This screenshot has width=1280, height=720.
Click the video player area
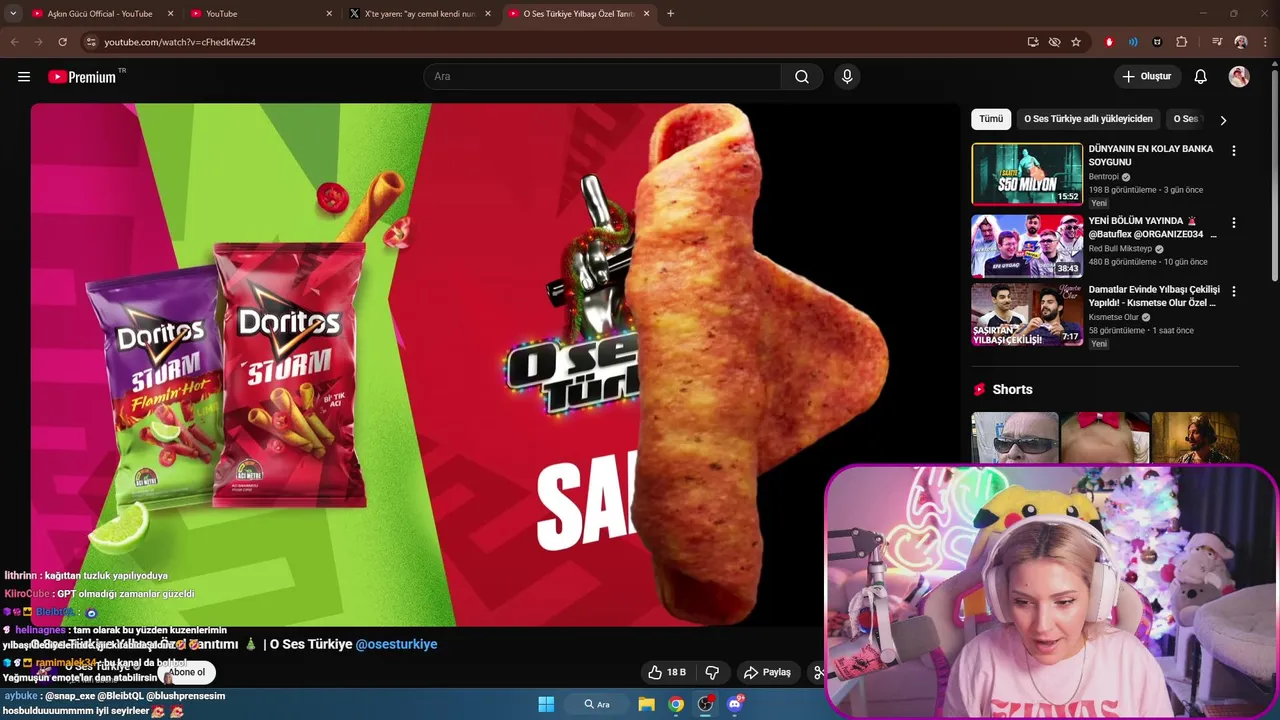coord(495,364)
